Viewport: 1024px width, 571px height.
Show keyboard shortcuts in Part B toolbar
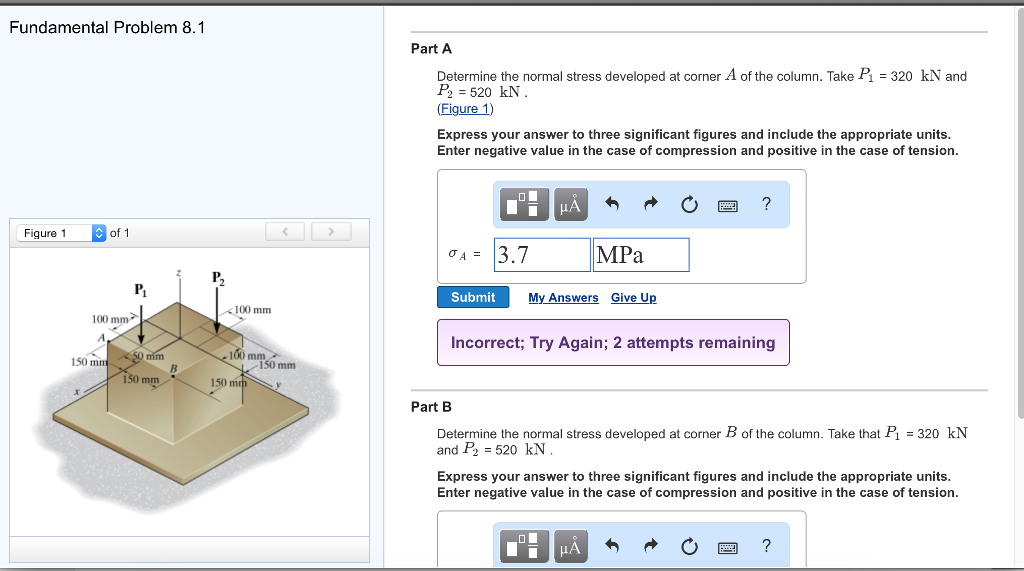728,548
